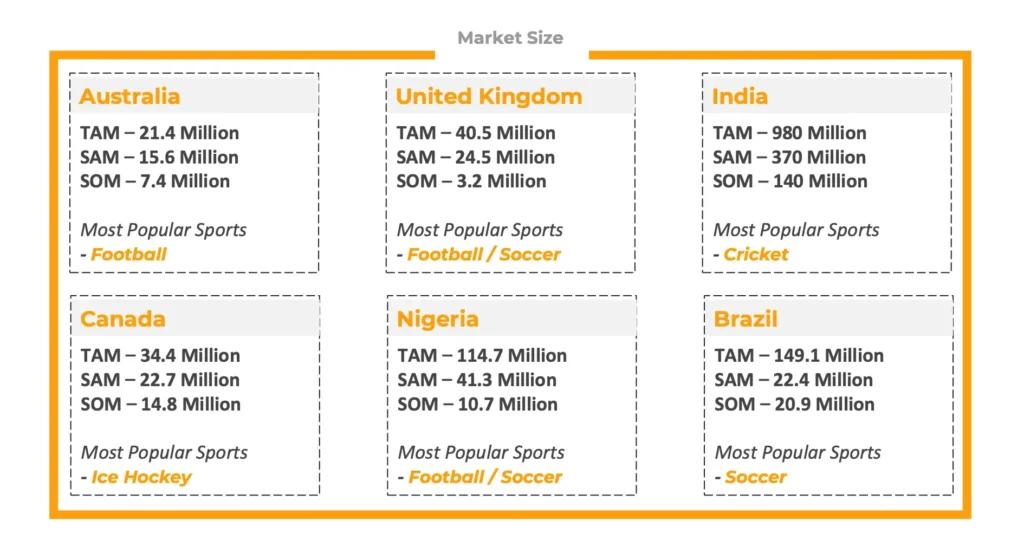Open the Cricket label under India

tap(756, 254)
